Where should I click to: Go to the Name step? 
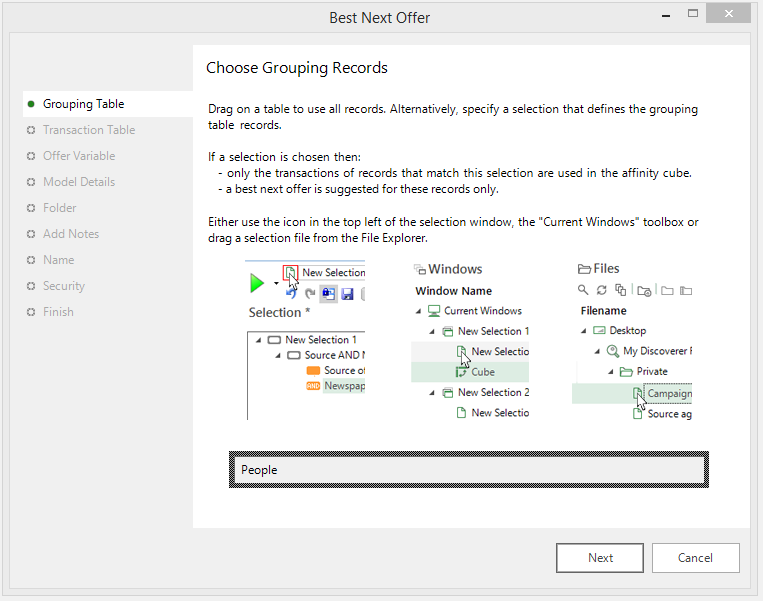tap(58, 260)
